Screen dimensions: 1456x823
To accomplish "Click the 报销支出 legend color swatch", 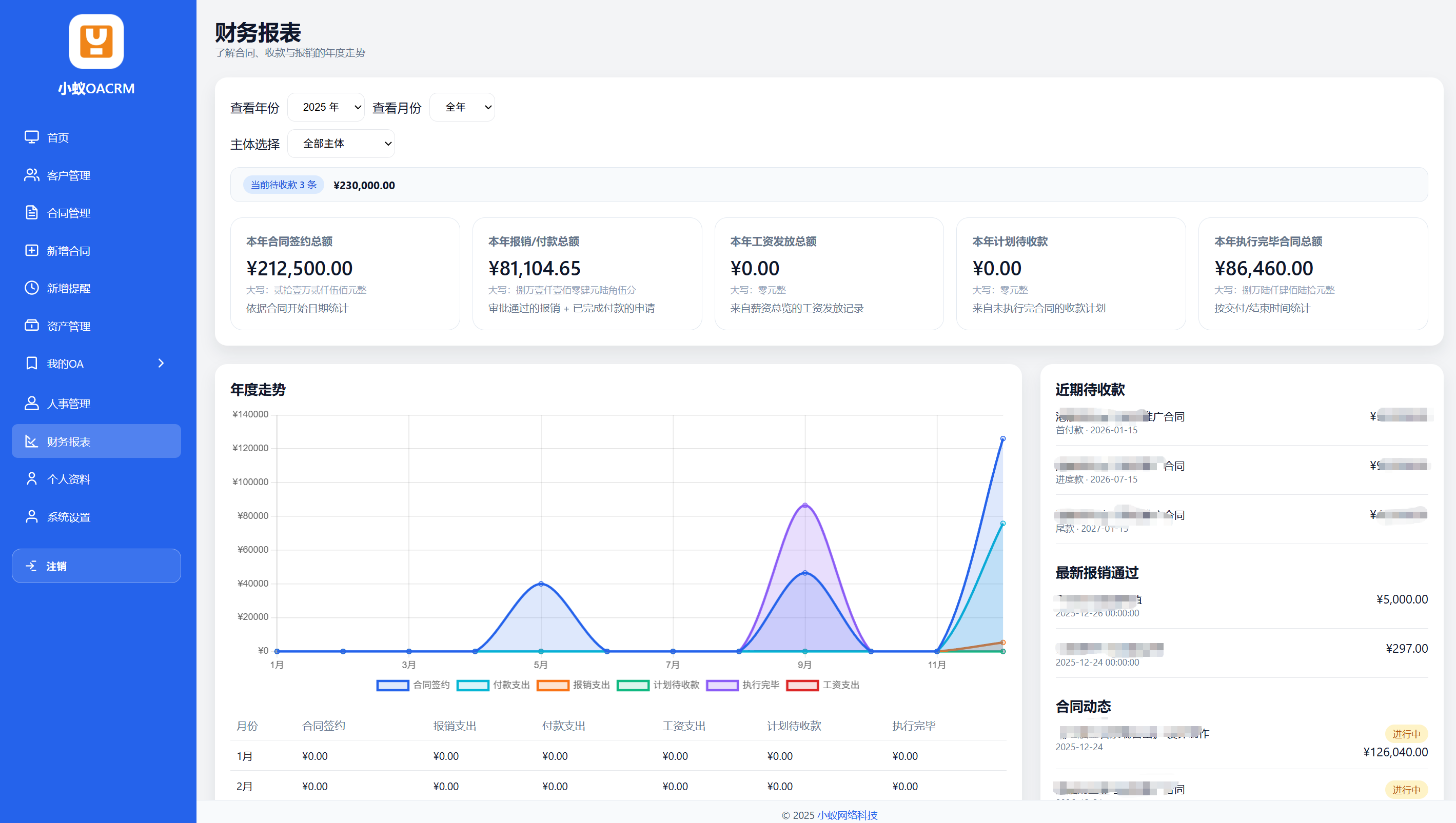I will 553,685.
